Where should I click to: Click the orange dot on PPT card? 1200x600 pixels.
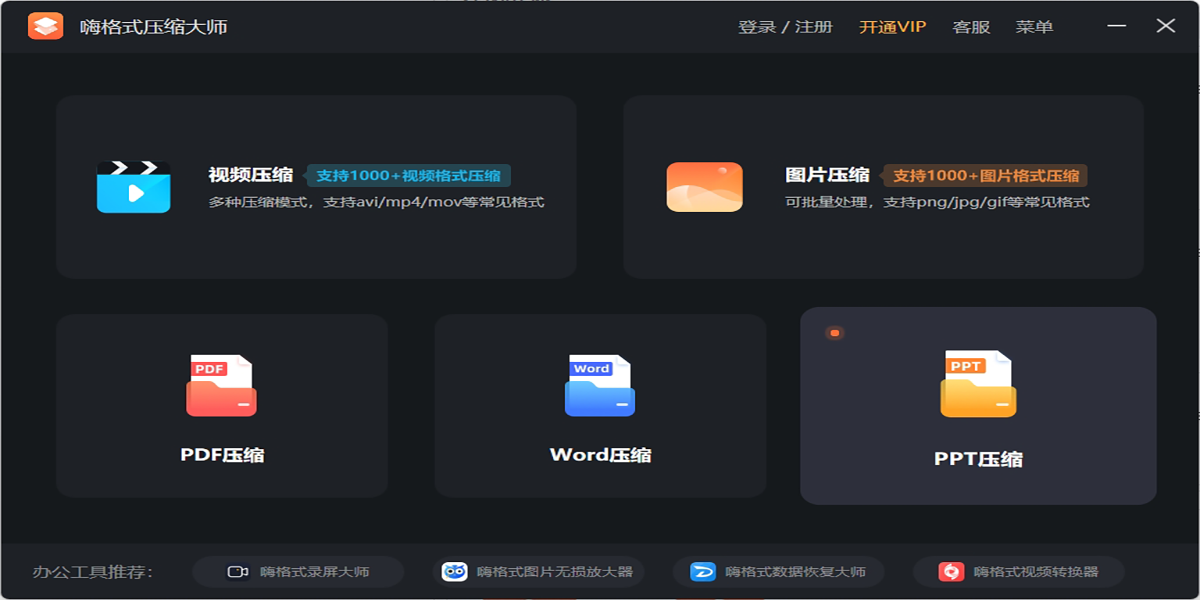pyautogui.click(x=835, y=333)
